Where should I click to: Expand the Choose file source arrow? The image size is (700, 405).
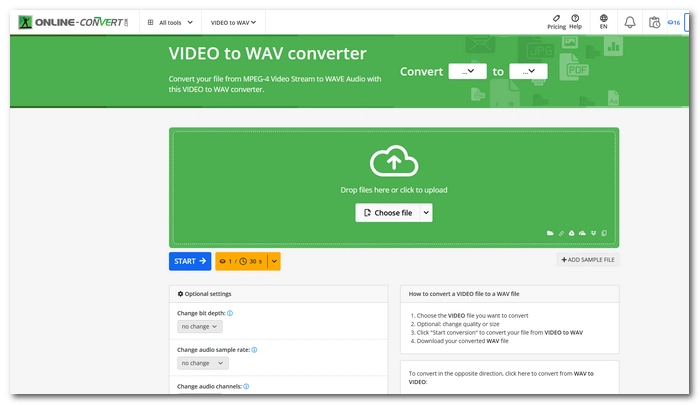point(426,213)
